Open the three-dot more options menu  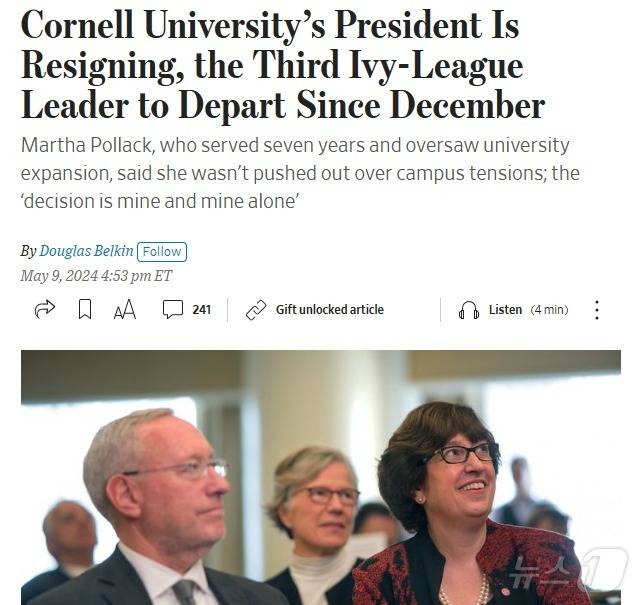[597, 310]
